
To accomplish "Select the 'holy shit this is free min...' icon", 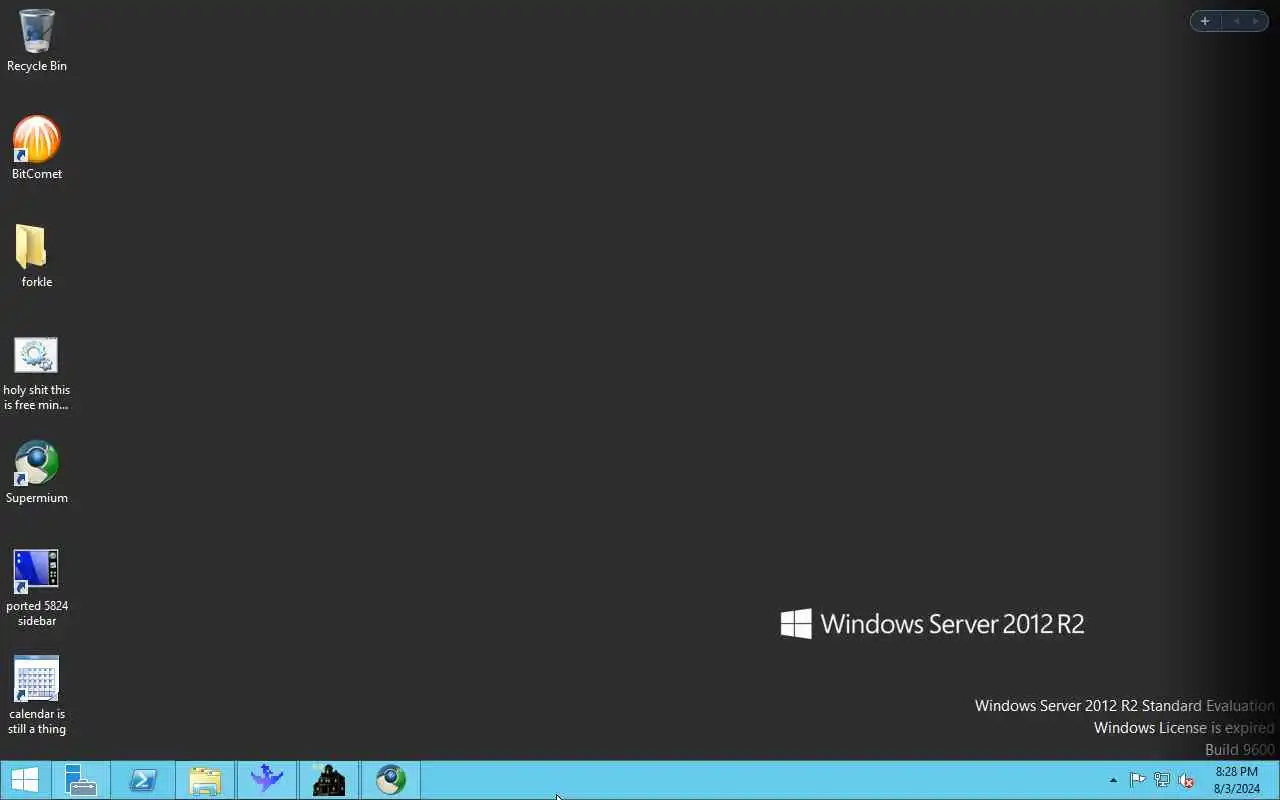I will [36, 373].
